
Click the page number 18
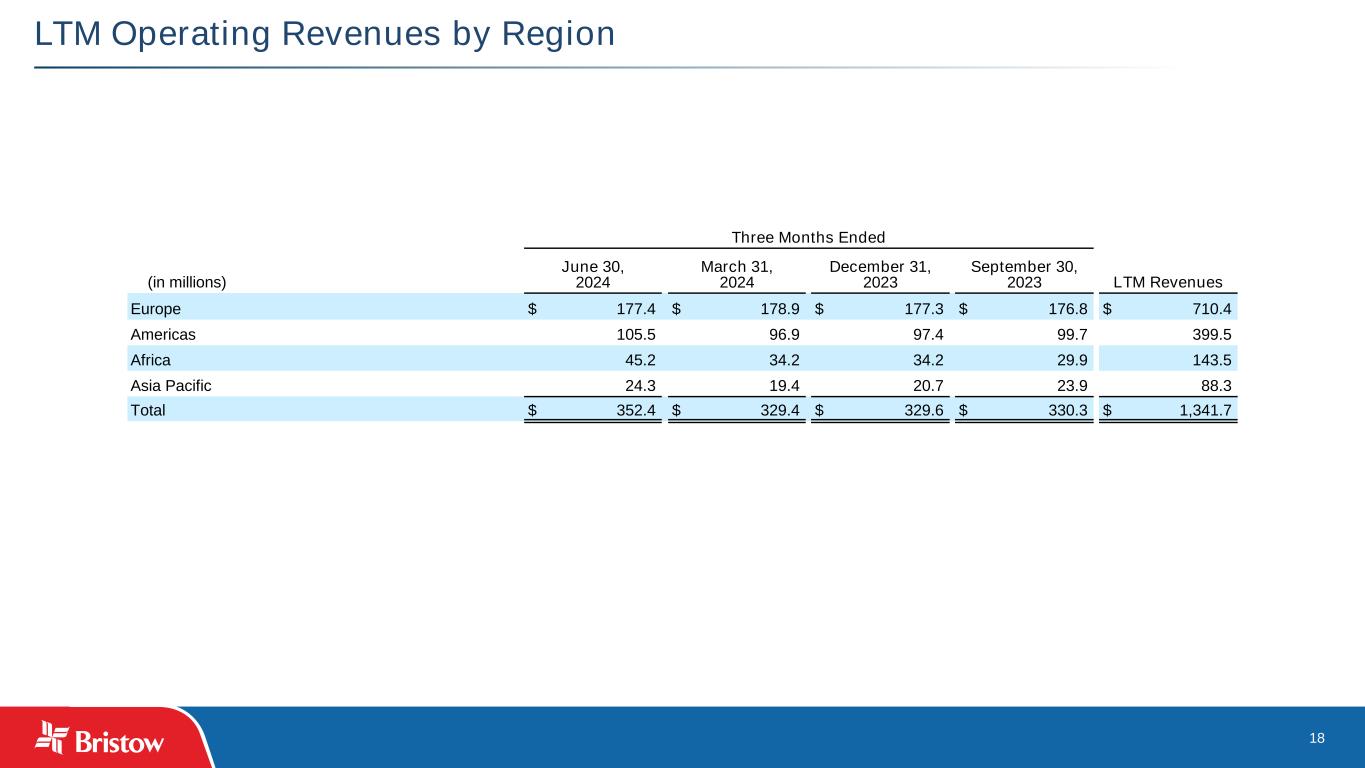click(1316, 738)
